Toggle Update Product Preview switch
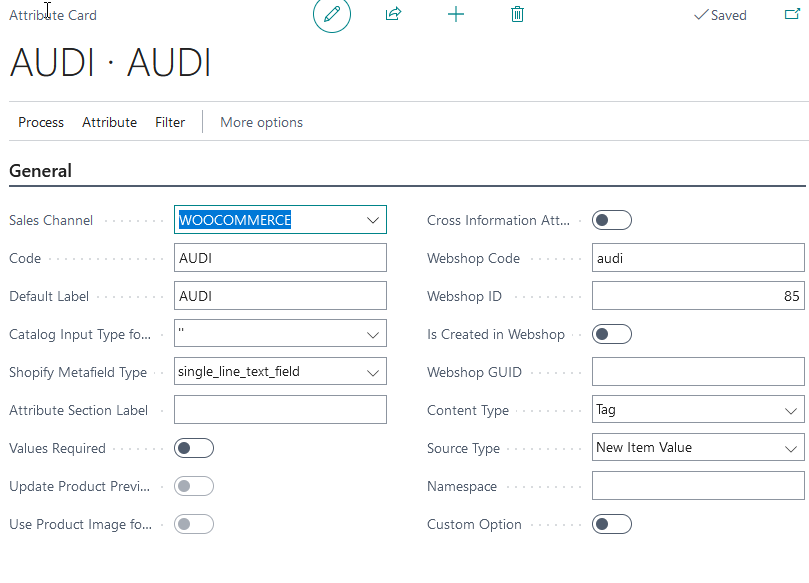Screen dimensions: 809x583 click(194, 486)
